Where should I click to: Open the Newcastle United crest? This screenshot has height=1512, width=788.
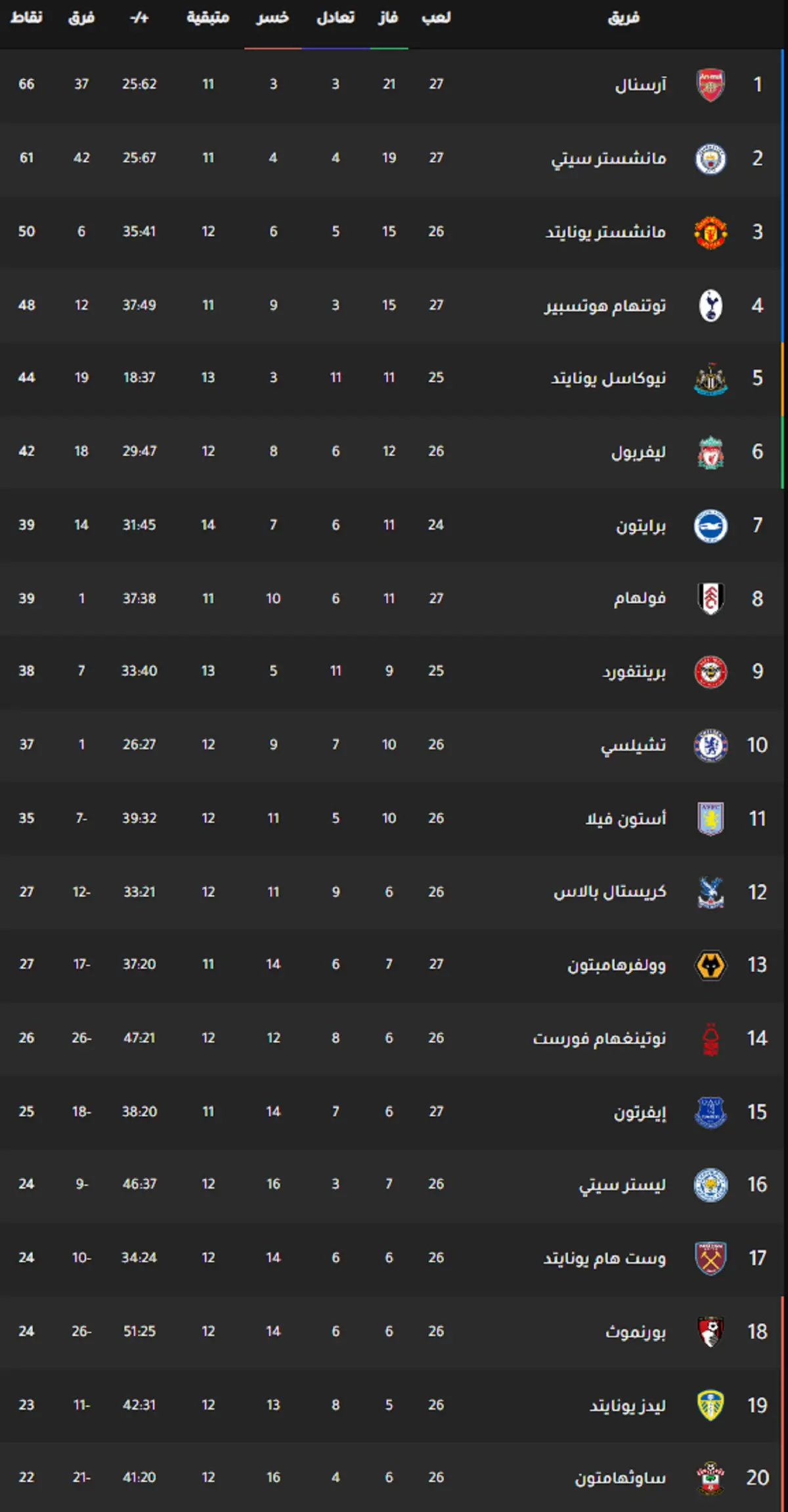711,379
